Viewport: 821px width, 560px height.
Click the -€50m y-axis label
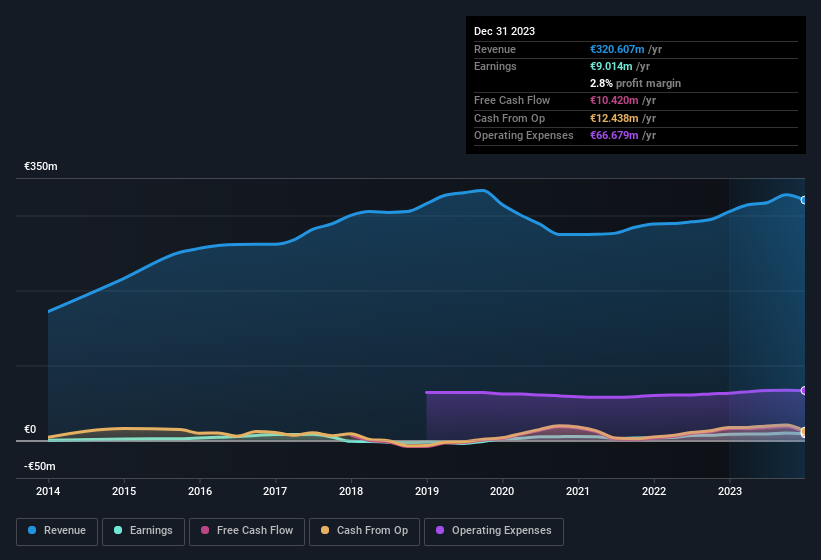[41, 466]
